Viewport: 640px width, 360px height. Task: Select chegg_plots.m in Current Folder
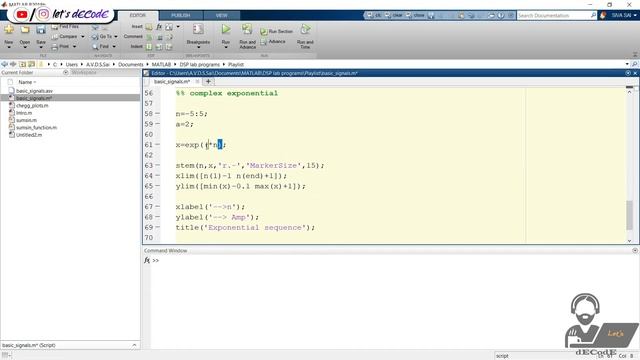coord(32,105)
